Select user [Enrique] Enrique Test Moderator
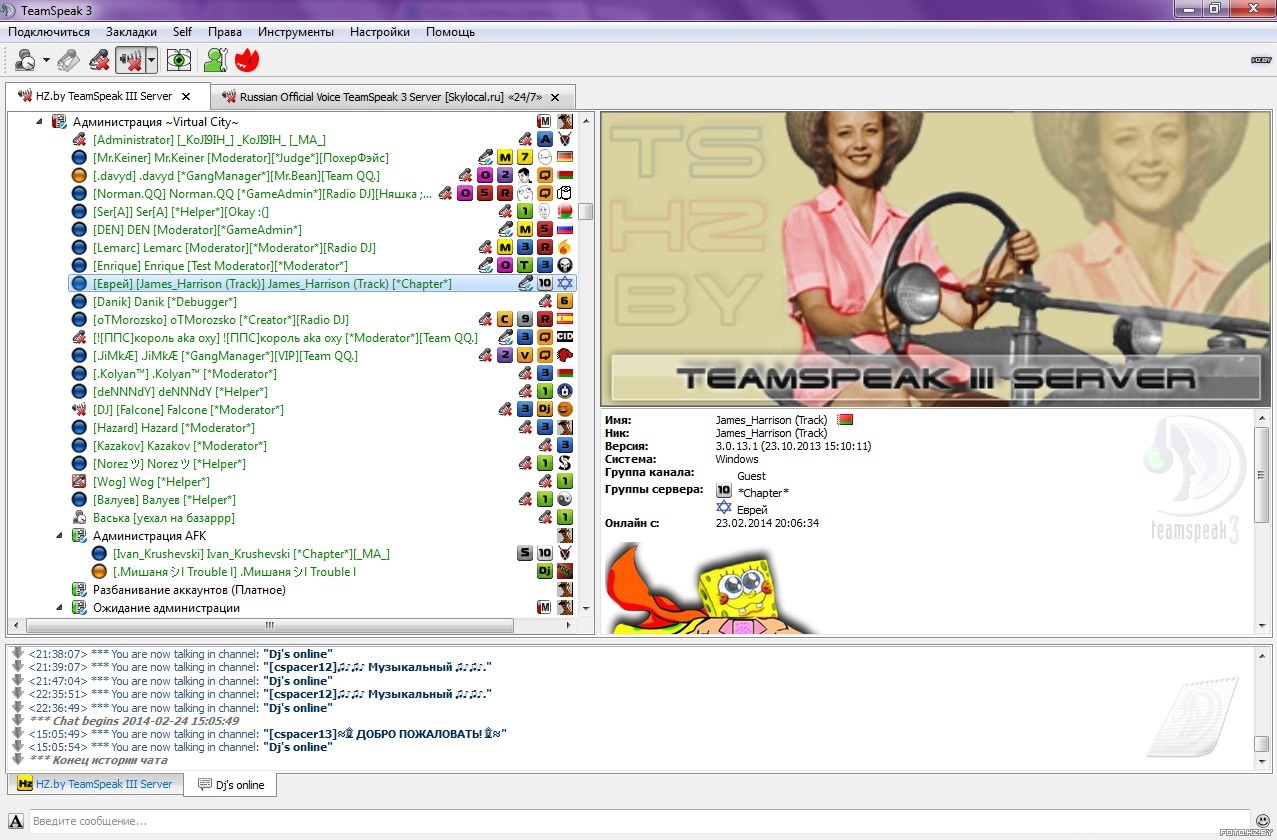This screenshot has height=840, width=1277. 220,266
